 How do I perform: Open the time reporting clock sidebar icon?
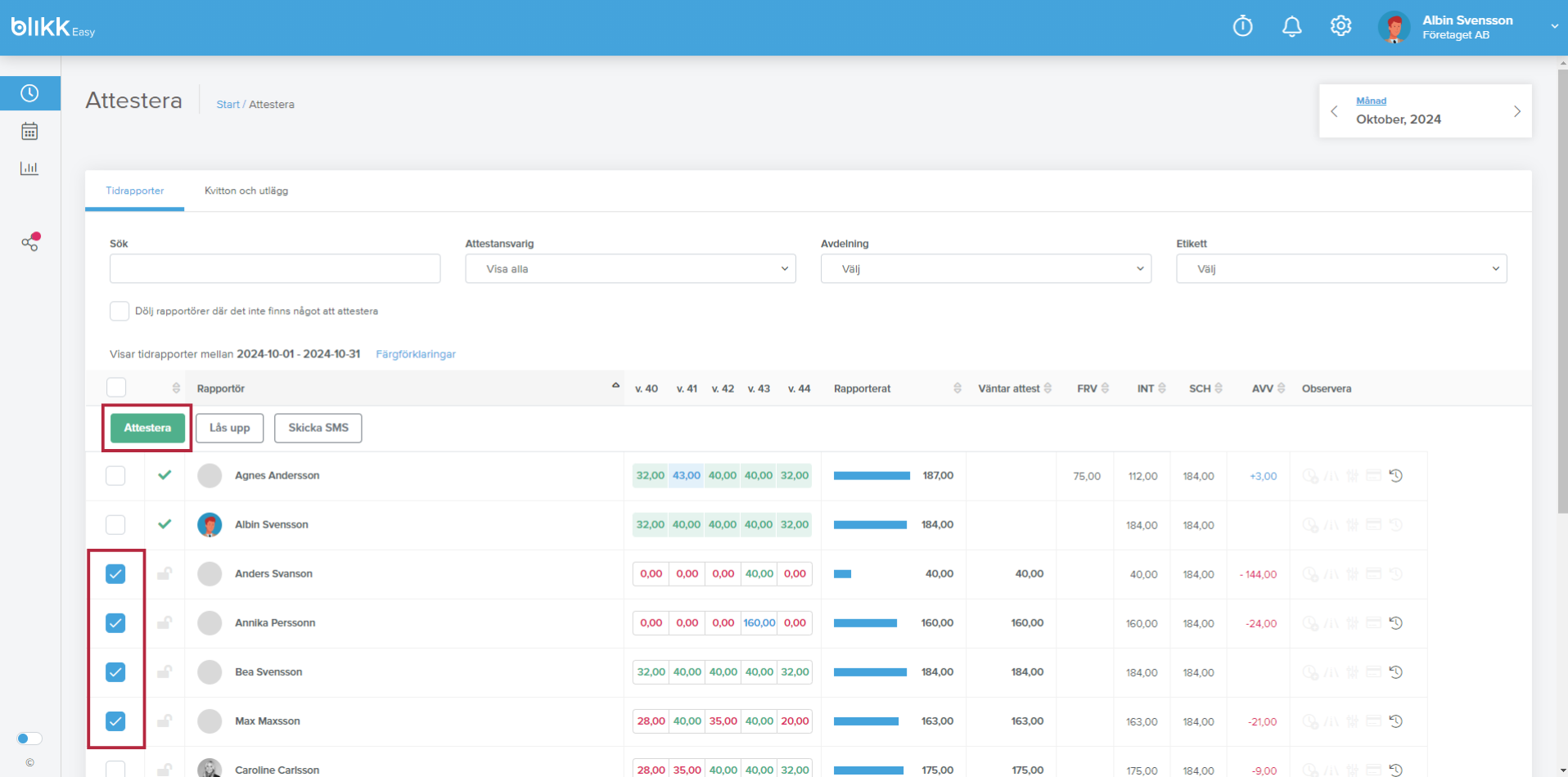[29, 93]
